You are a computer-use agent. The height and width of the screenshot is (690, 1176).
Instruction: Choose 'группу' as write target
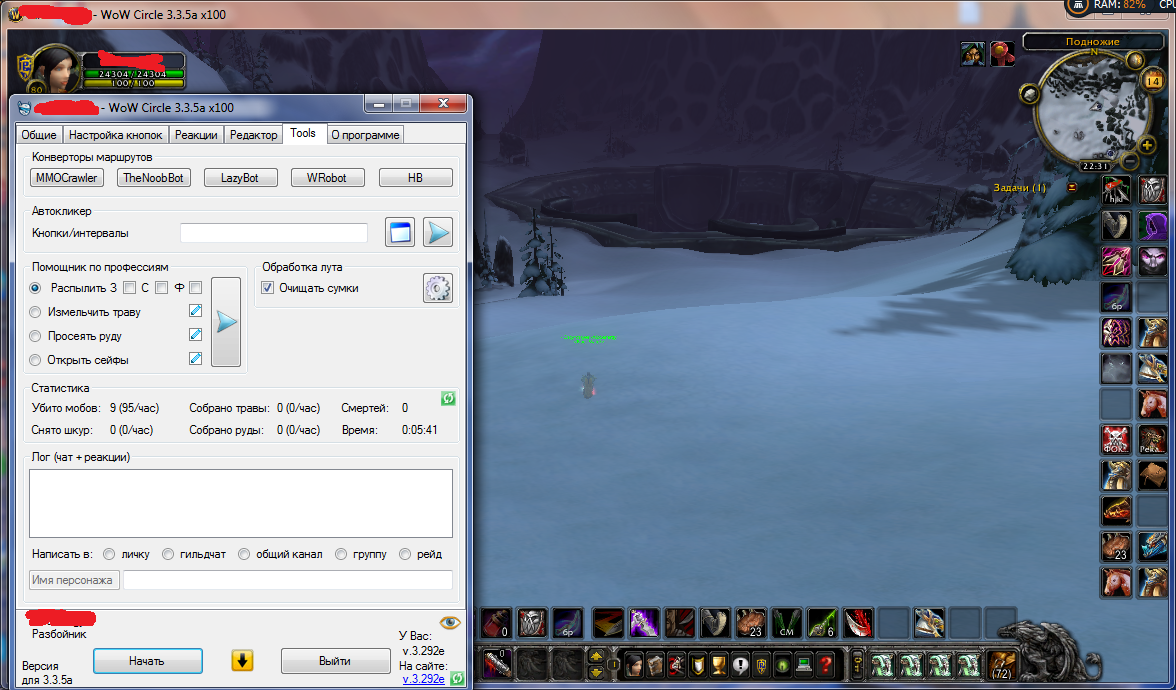(340, 554)
